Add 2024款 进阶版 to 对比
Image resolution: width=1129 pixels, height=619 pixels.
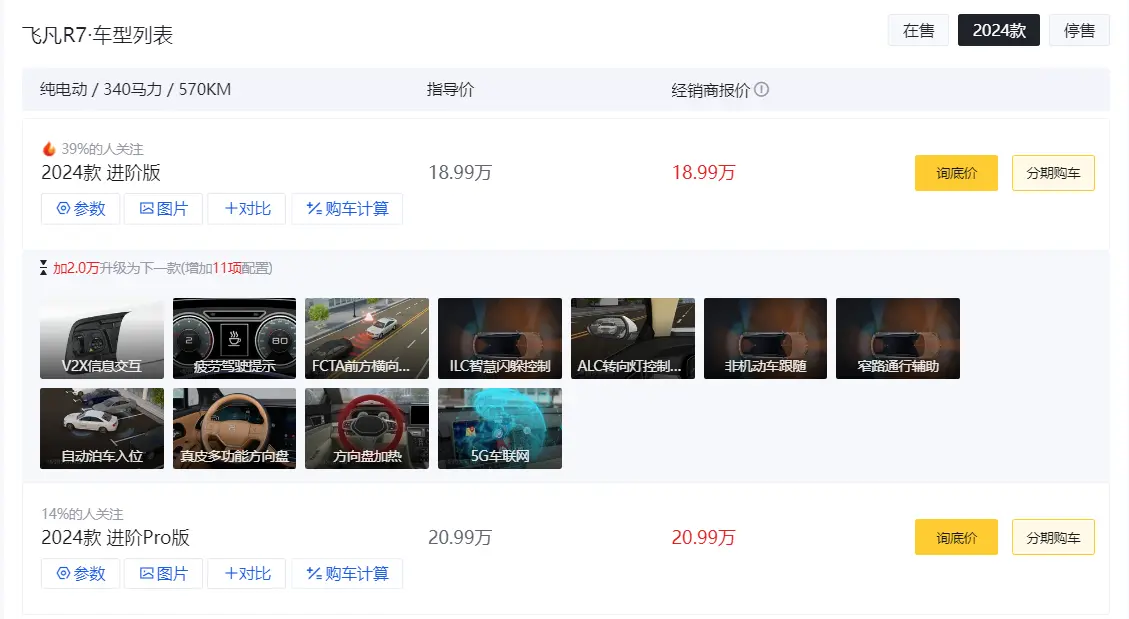[247, 209]
